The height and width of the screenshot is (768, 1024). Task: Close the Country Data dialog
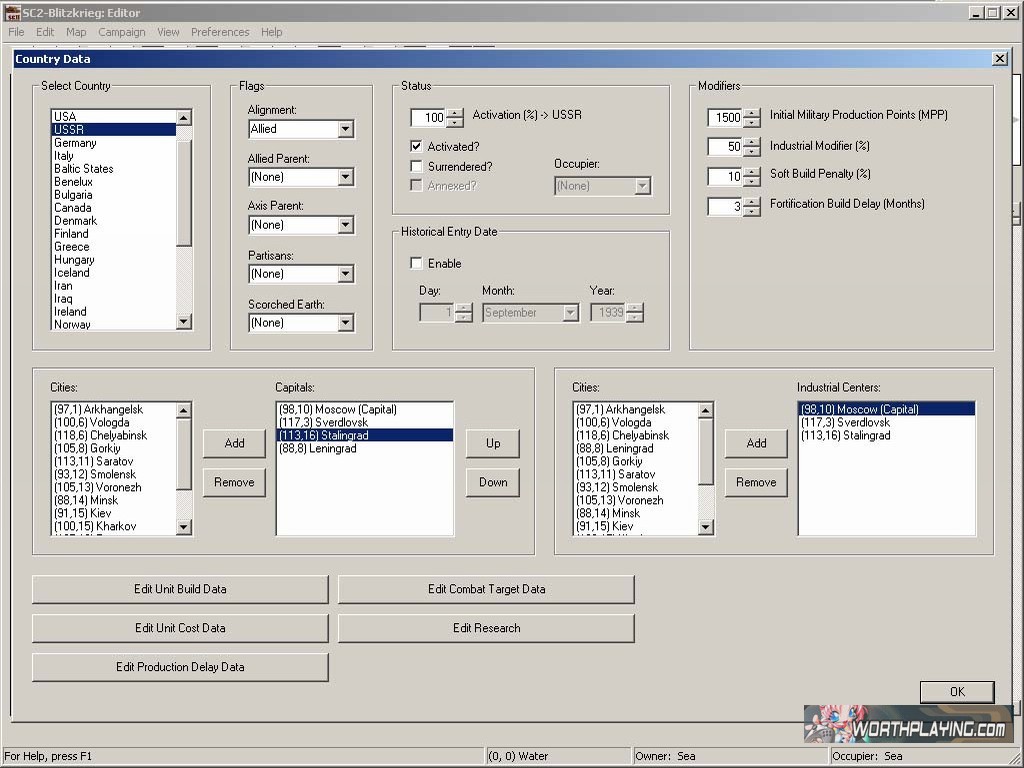pos(999,59)
